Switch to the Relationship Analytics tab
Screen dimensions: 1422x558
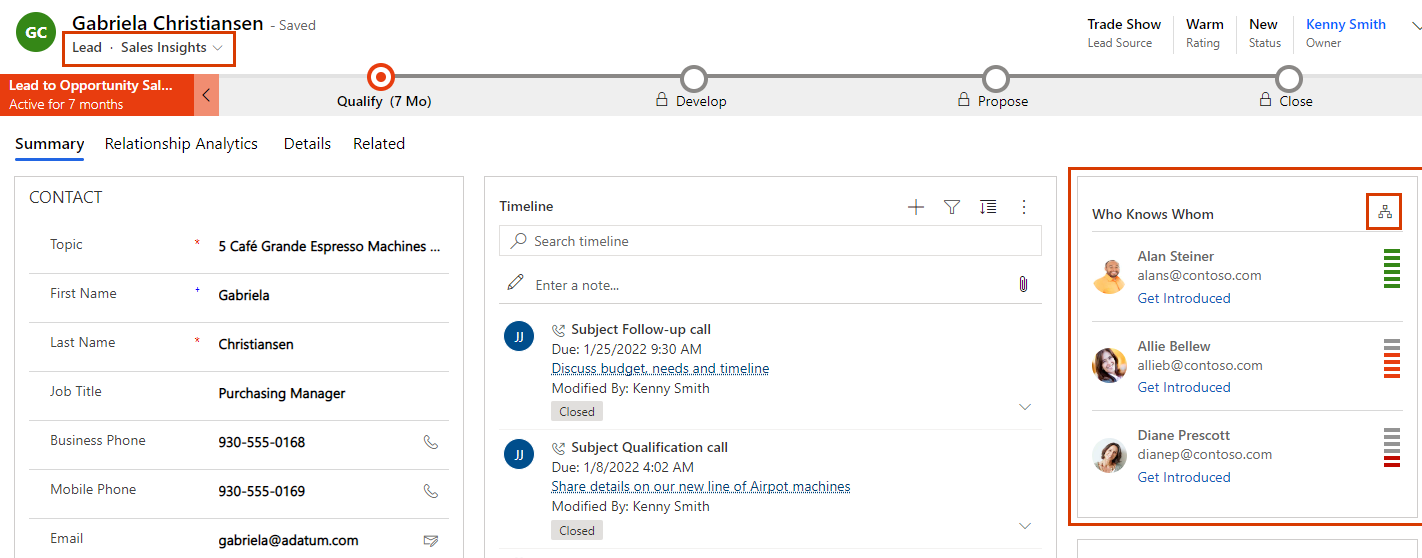coord(181,144)
